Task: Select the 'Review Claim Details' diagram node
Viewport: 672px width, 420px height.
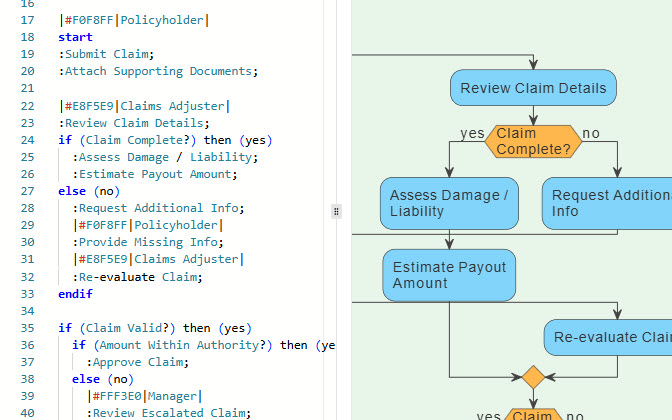Action: coord(533,88)
